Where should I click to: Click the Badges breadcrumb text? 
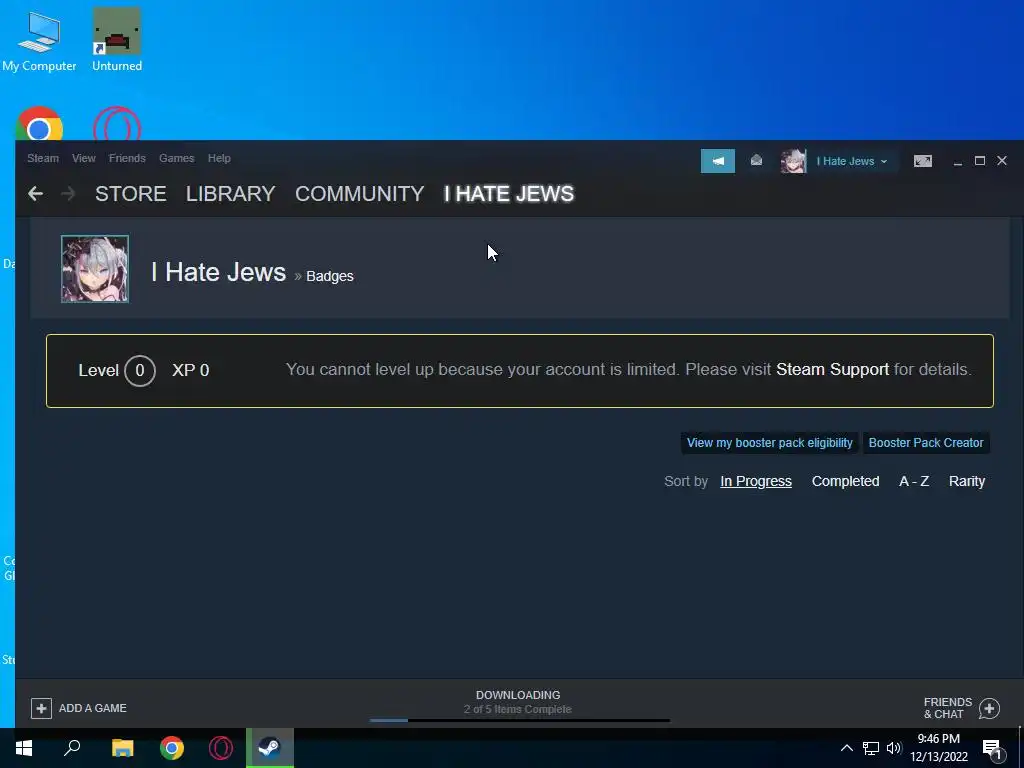coord(330,276)
